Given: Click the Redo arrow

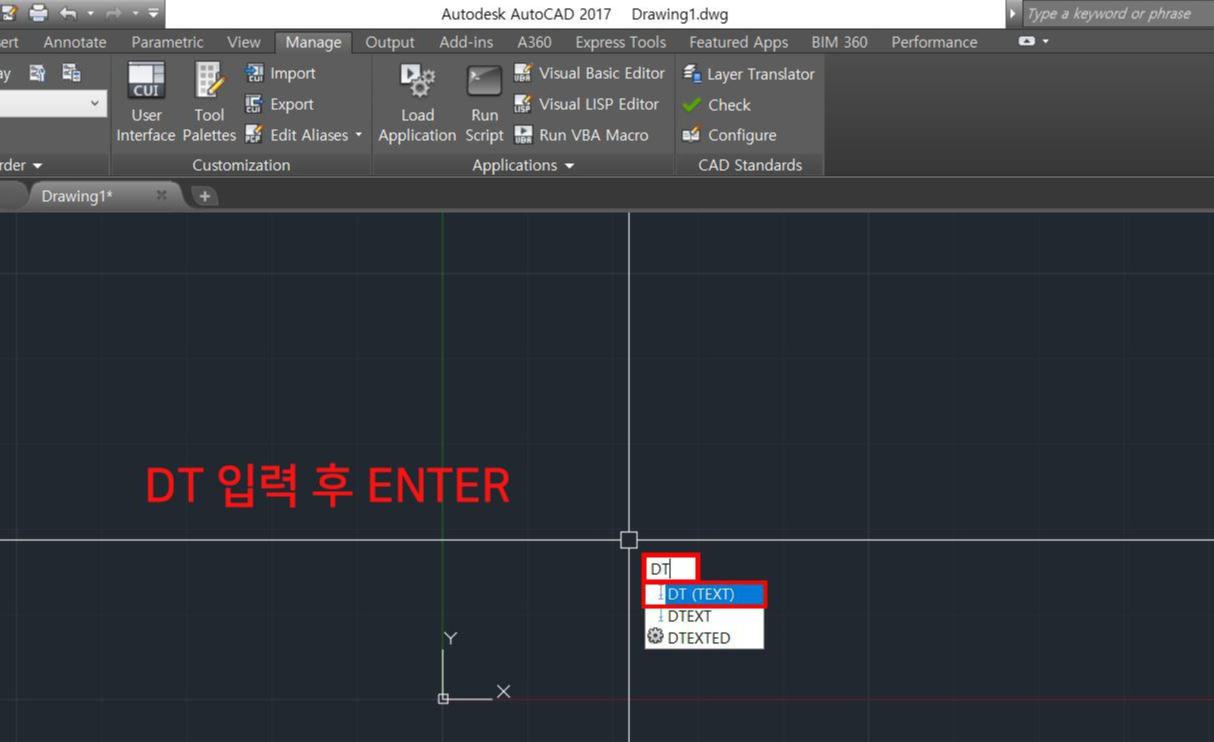Looking at the screenshot, I should coord(113,13).
